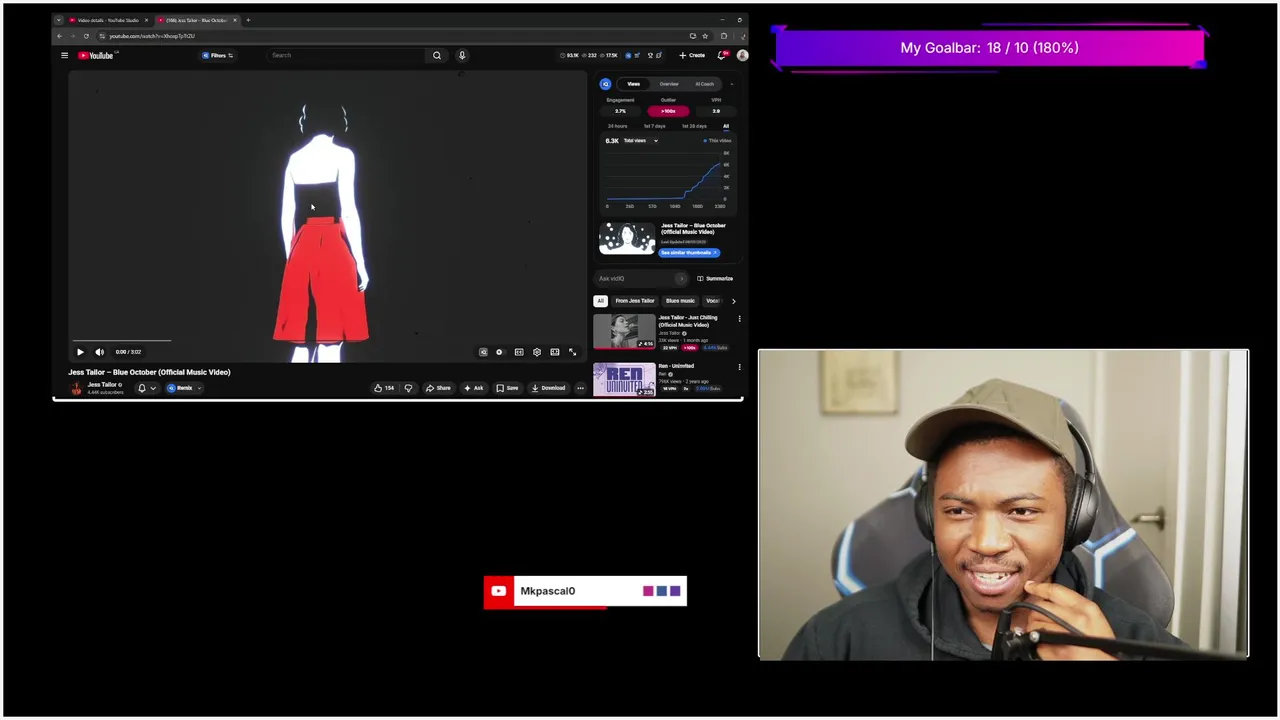Select the 1st 7 days time range
The image size is (1280, 720).
click(x=654, y=126)
